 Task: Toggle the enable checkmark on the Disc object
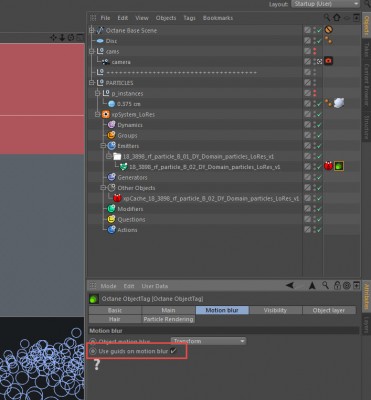[319, 41]
